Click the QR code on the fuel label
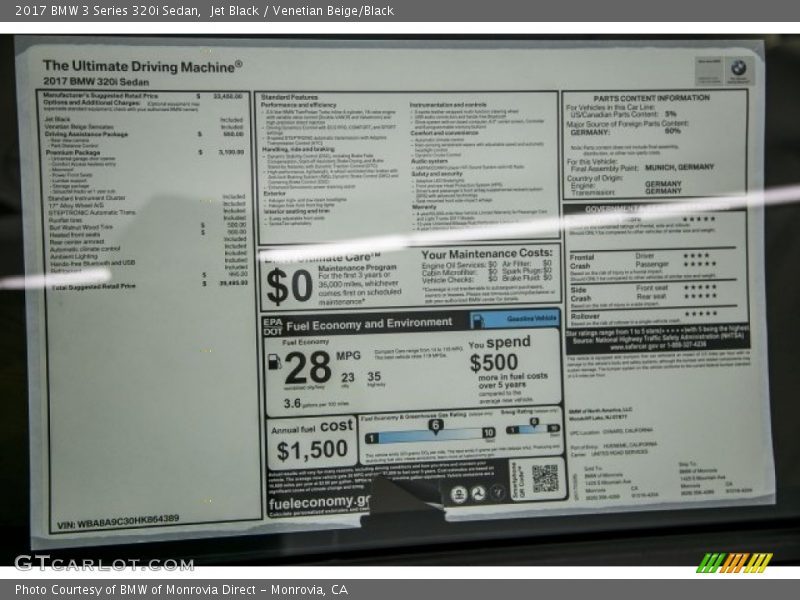This screenshot has width=800, height=600. tap(545, 479)
